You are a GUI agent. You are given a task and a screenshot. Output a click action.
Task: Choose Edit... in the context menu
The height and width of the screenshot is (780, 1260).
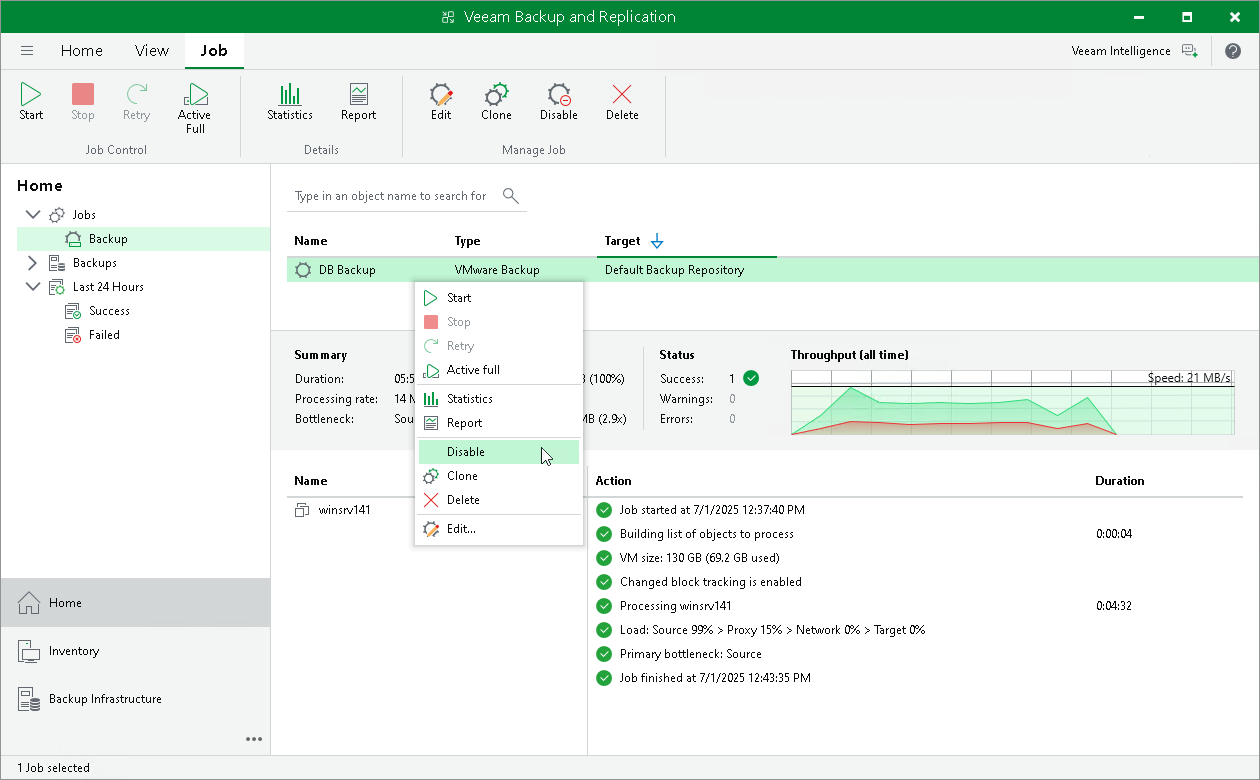pyautogui.click(x=498, y=529)
